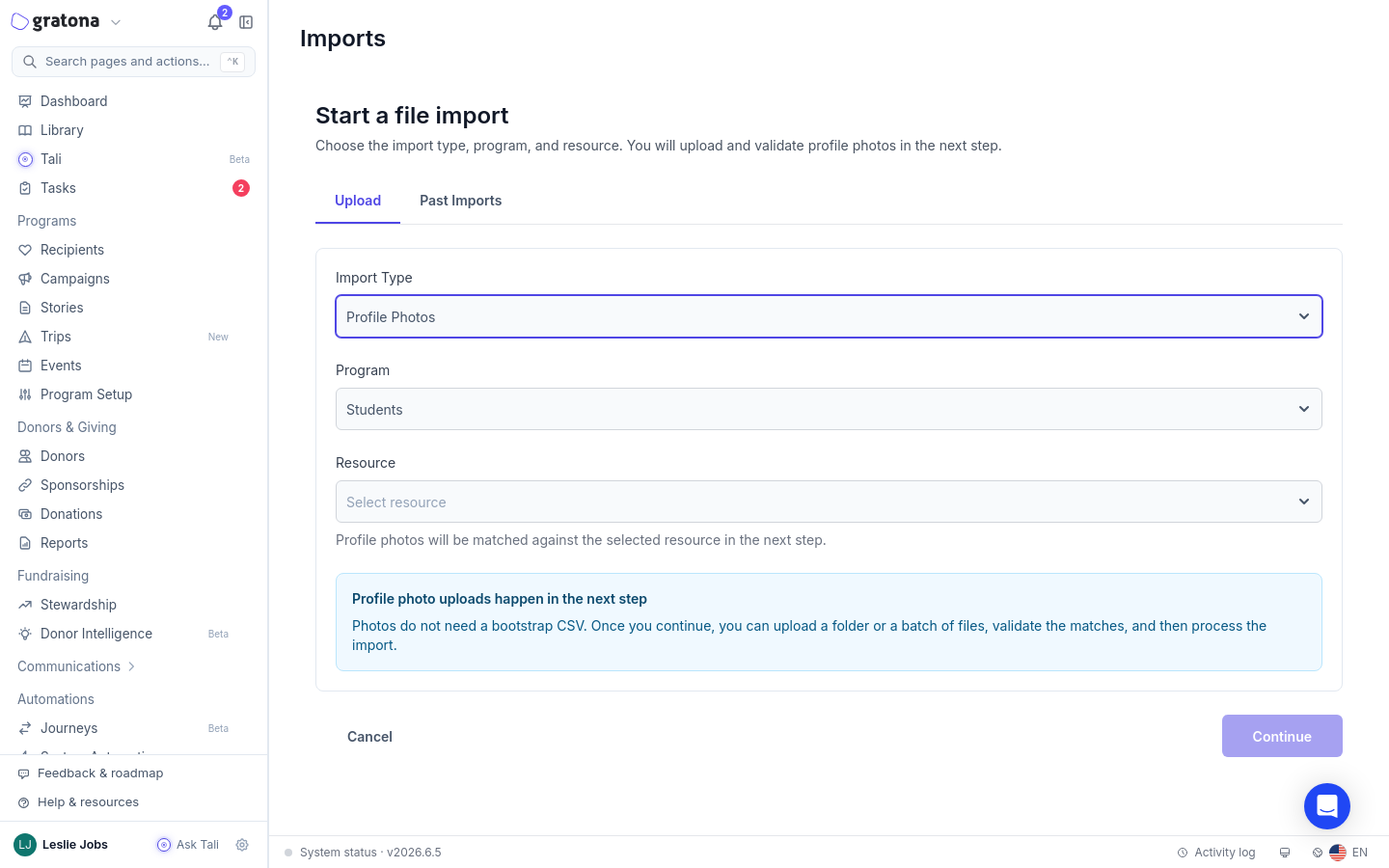The height and width of the screenshot is (868, 1389).
Task: Switch to the Past Imports tab
Action: point(460,201)
